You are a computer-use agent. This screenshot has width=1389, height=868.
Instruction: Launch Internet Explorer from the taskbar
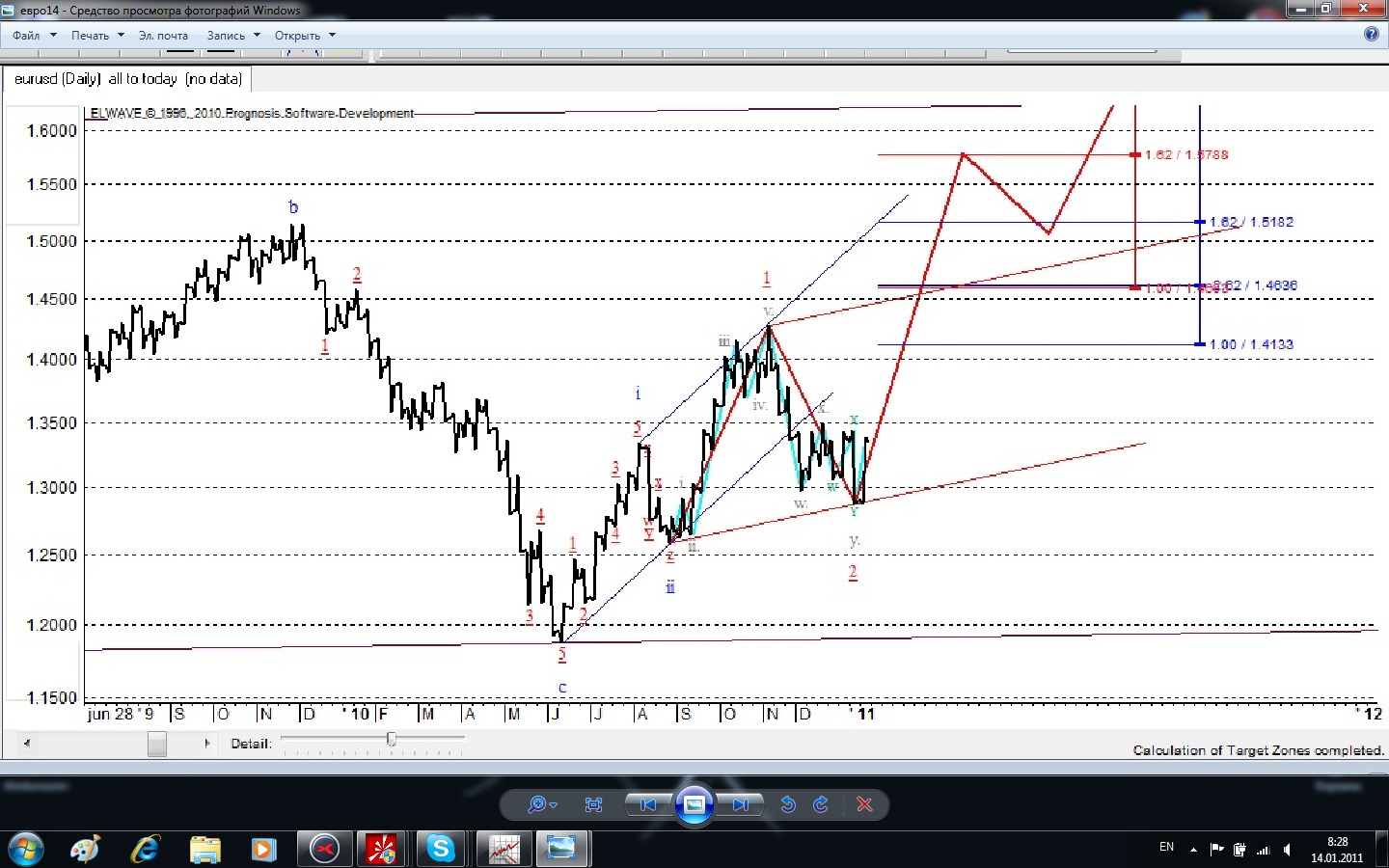(146, 850)
